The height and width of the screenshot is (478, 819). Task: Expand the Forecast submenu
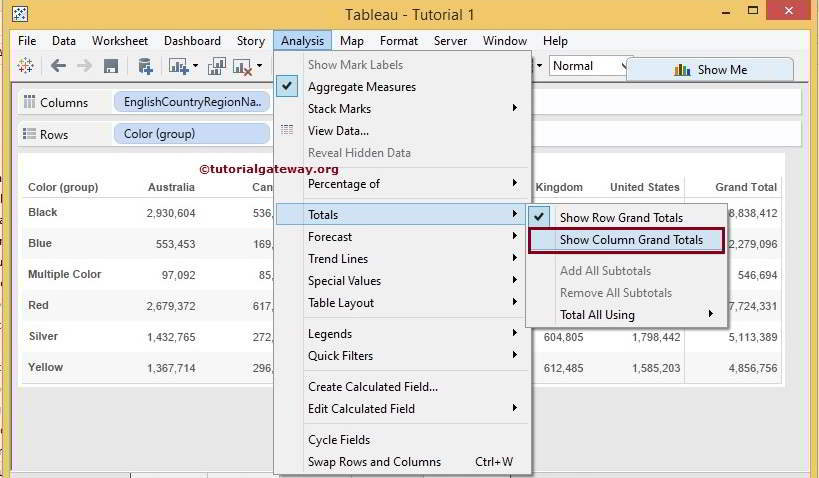[515, 236]
